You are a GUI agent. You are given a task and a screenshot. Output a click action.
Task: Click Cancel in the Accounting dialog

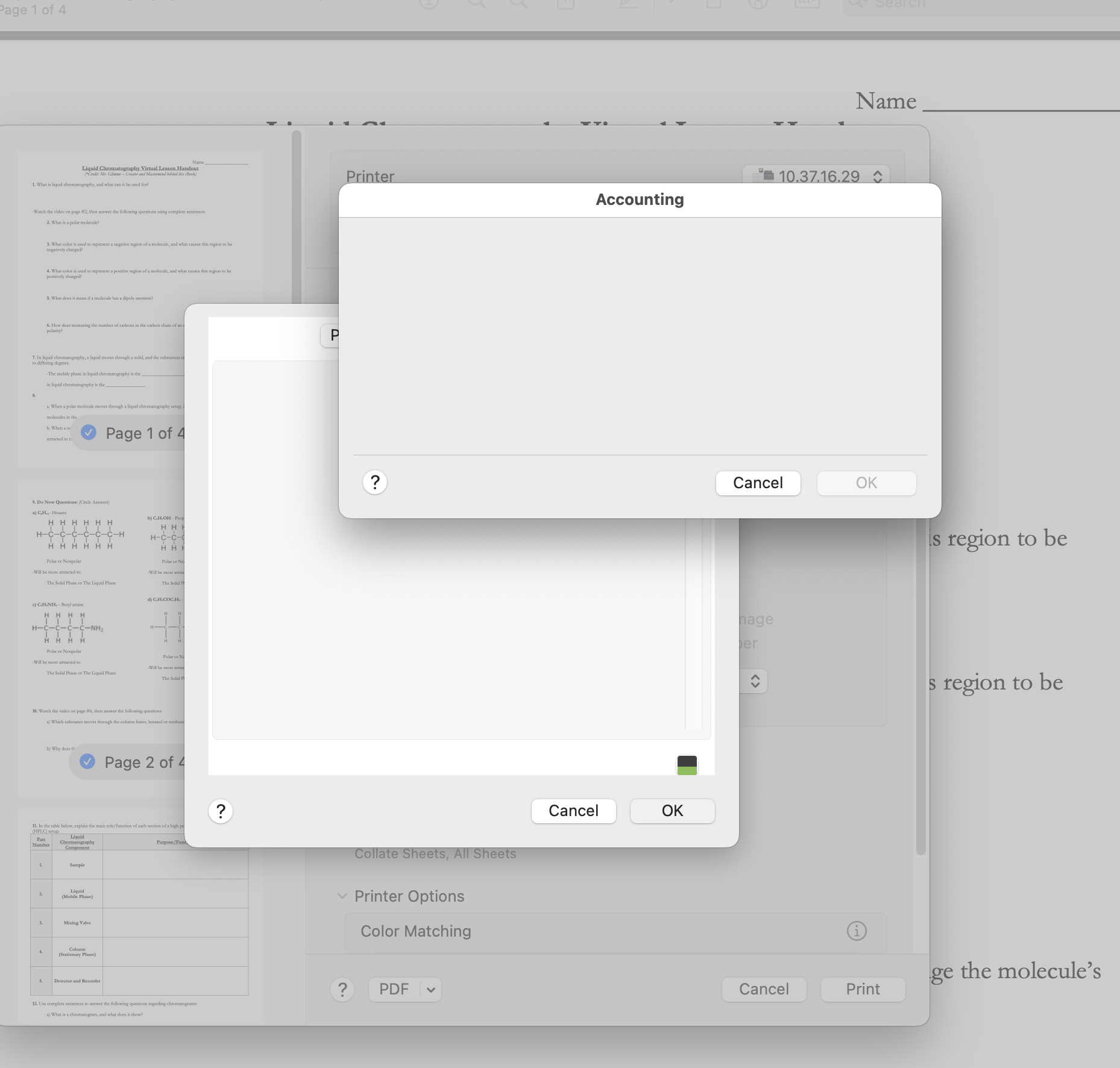(758, 483)
